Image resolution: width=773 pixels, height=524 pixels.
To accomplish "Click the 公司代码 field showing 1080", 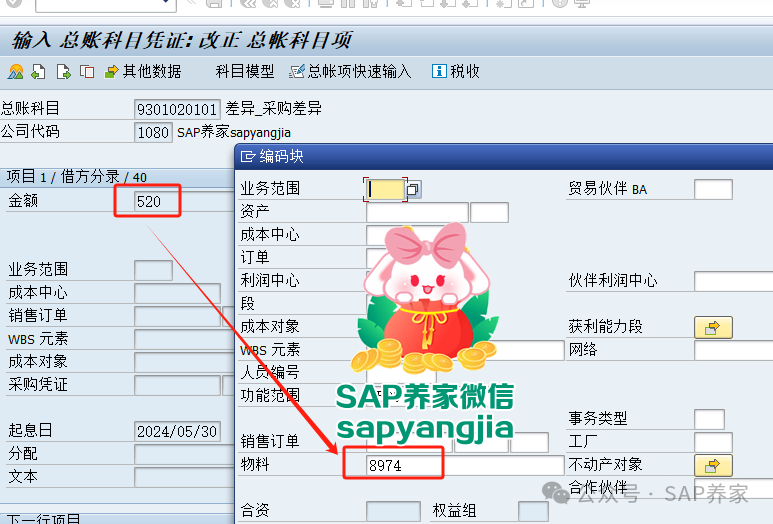I will 153,133.
